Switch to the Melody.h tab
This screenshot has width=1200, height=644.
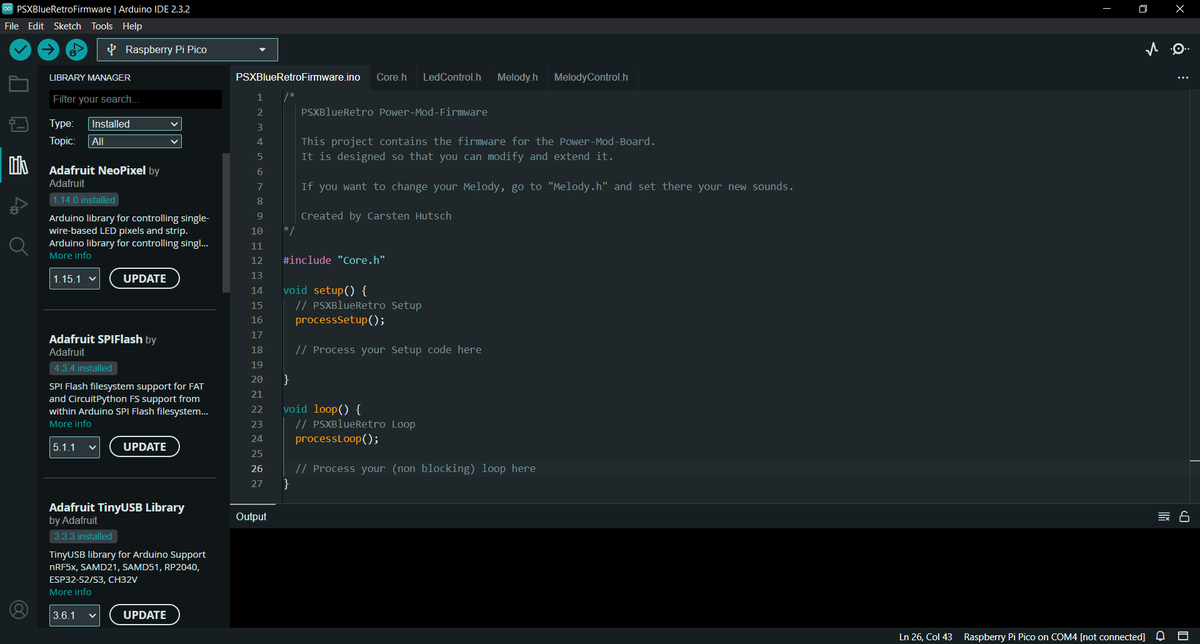(518, 77)
